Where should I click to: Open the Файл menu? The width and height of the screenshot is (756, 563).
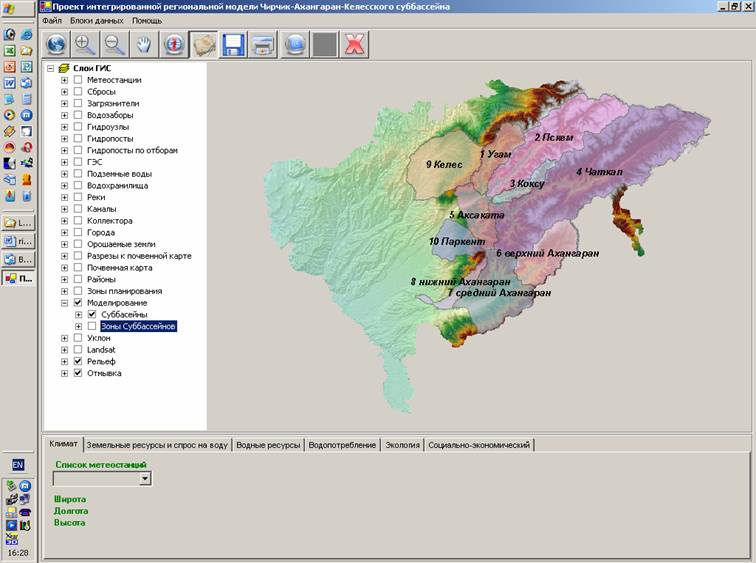52,20
